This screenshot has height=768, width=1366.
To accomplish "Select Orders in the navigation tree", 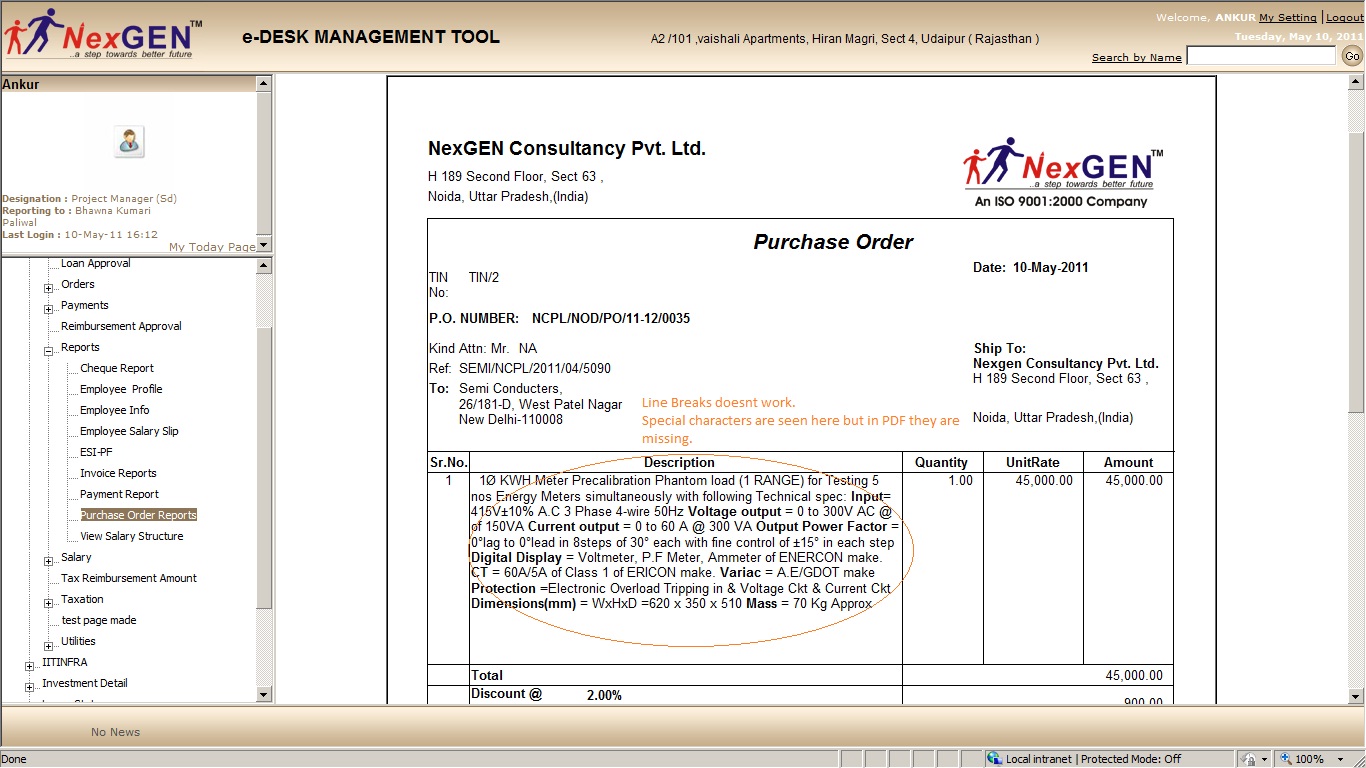I will pyautogui.click(x=78, y=284).
